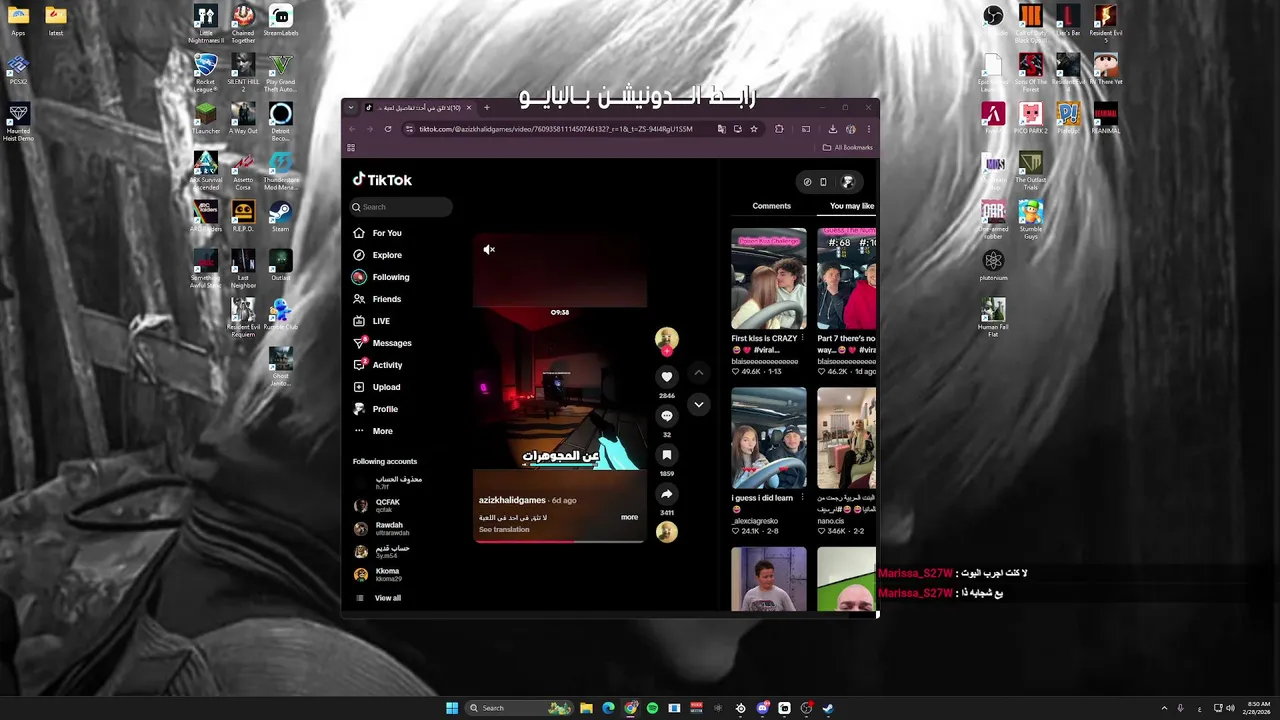The height and width of the screenshot is (720, 1280).
Task: Translate this page with Chrome icon
Action: [721, 129]
